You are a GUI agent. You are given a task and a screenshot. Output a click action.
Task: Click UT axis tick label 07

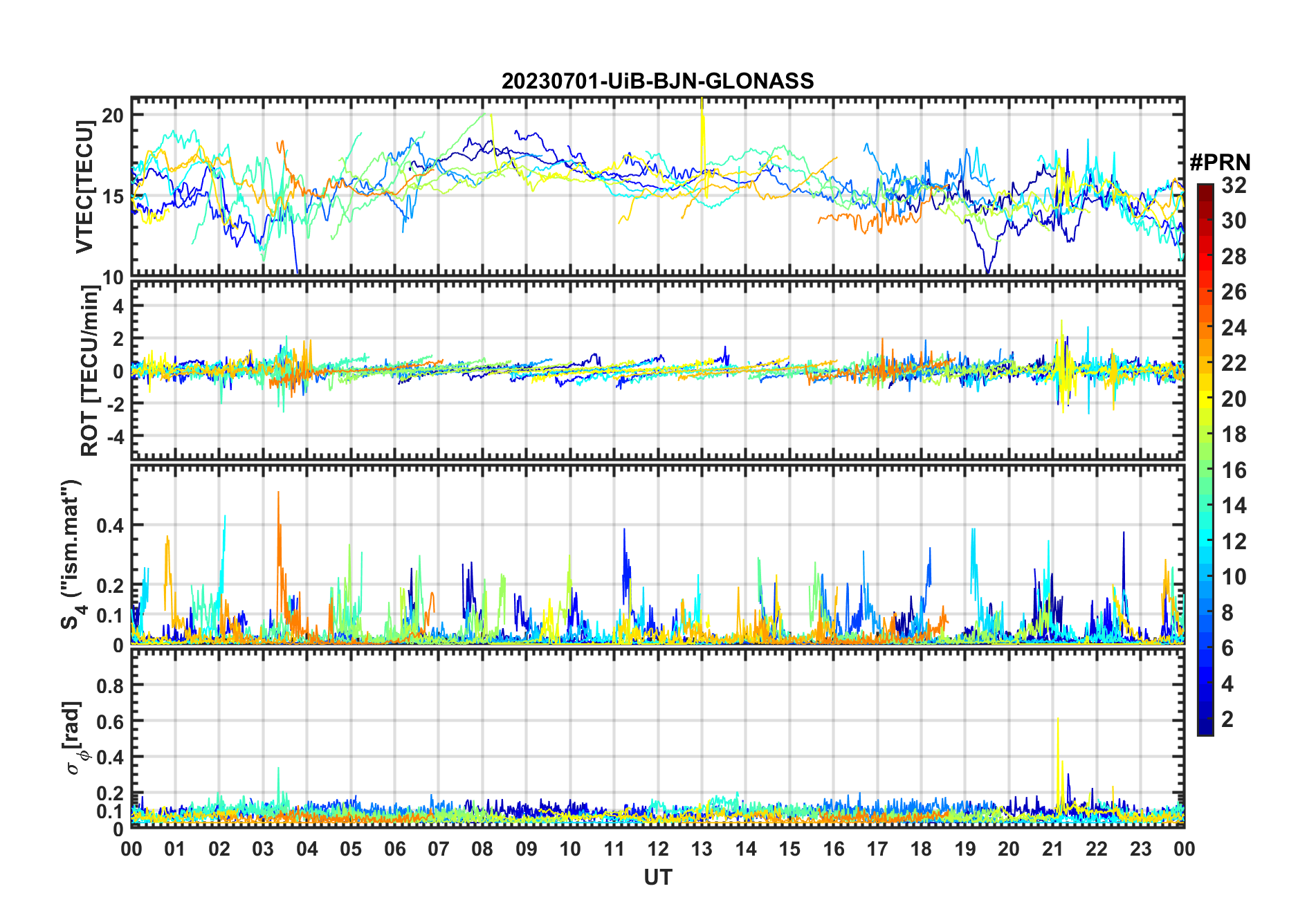[x=439, y=849]
